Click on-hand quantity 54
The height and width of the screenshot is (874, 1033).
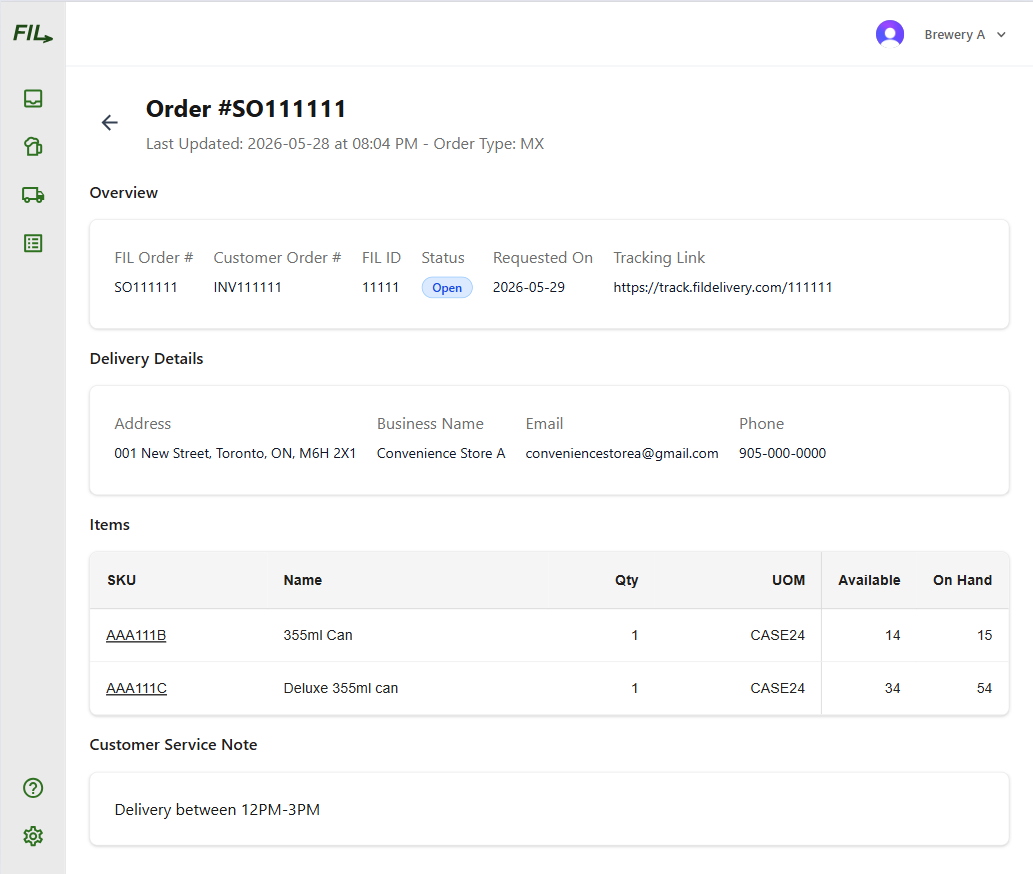[984, 688]
